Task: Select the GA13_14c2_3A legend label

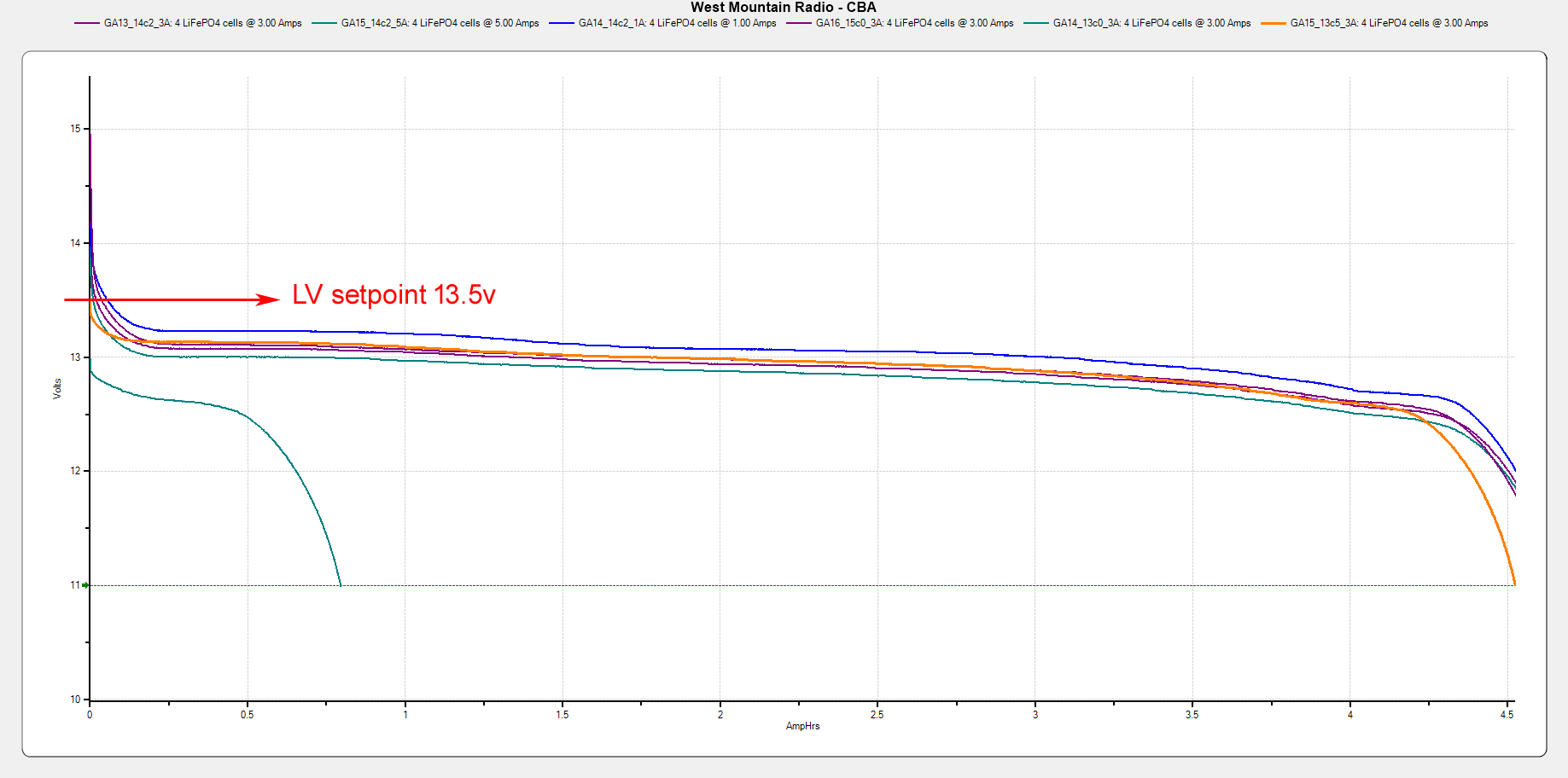Action: [202, 23]
